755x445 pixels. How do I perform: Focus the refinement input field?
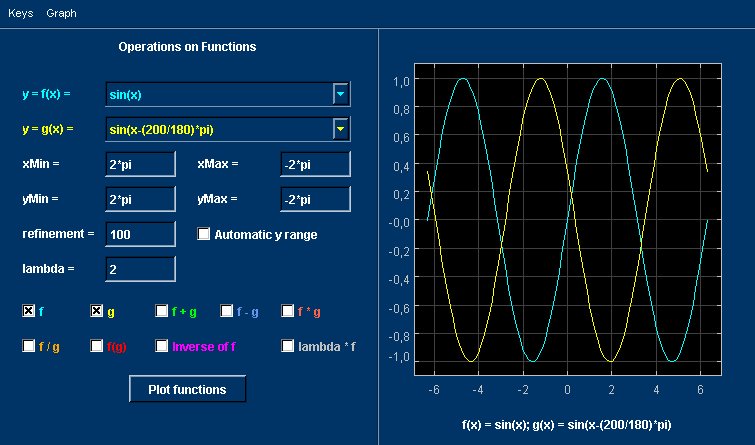pyautogui.click(x=140, y=234)
